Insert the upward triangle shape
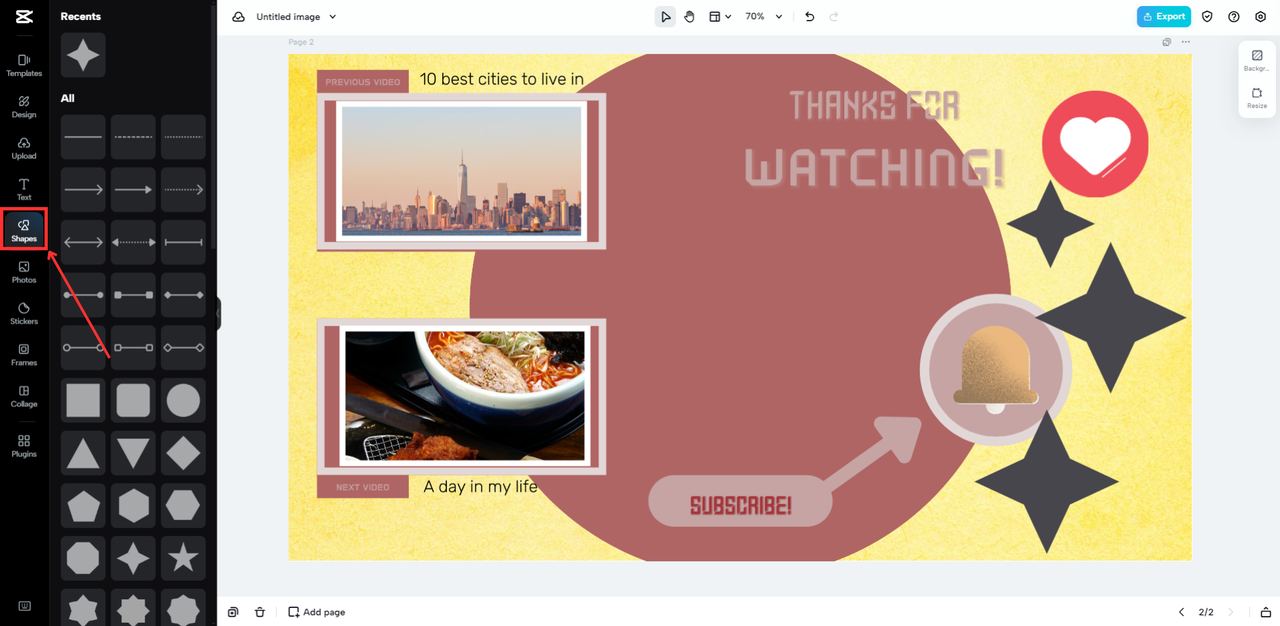The height and width of the screenshot is (626, 1280). coord(83,453)
